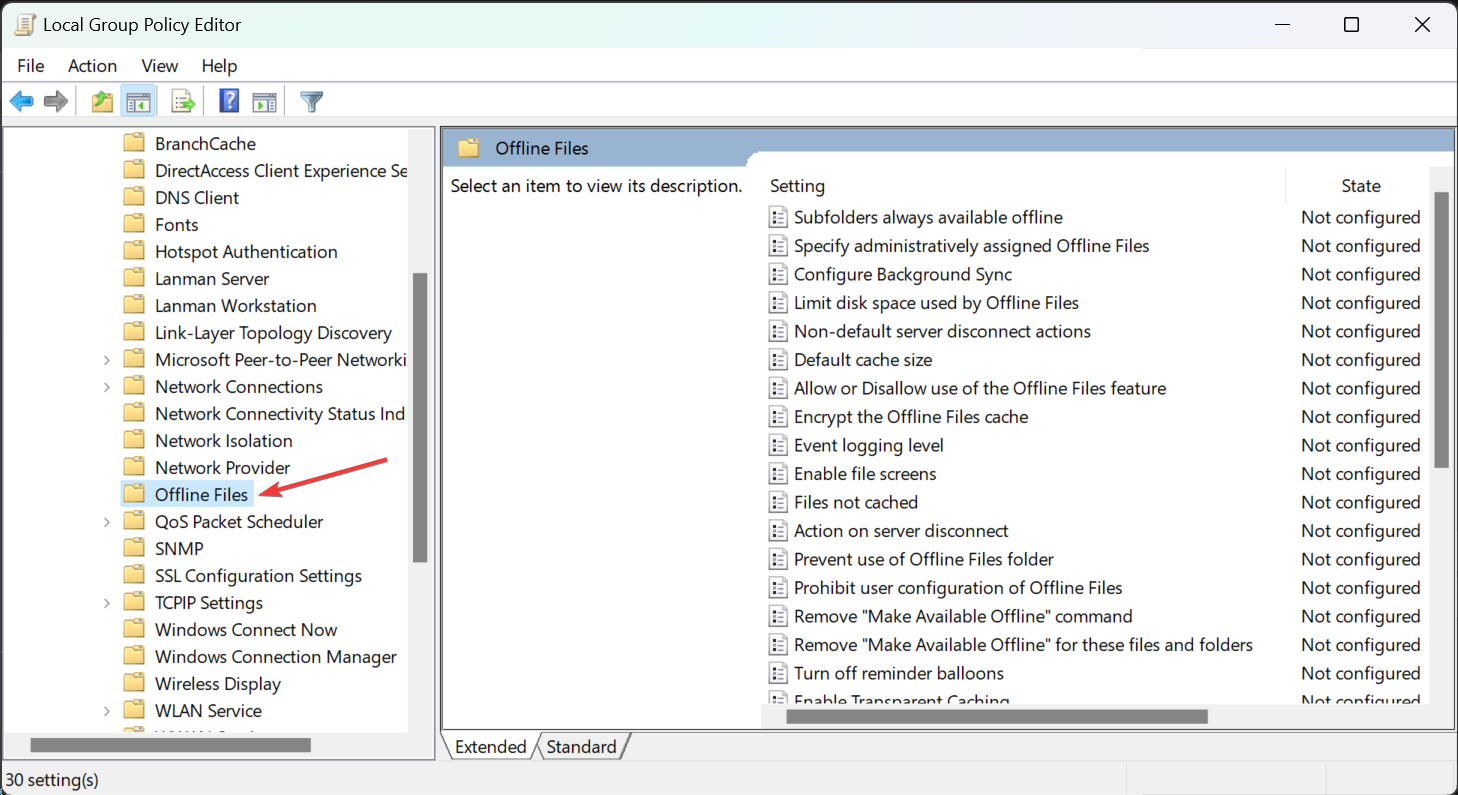Click the policy icon beside Default cache size
This screenshot has height=795, width=1458.
(x=778, y=360)
